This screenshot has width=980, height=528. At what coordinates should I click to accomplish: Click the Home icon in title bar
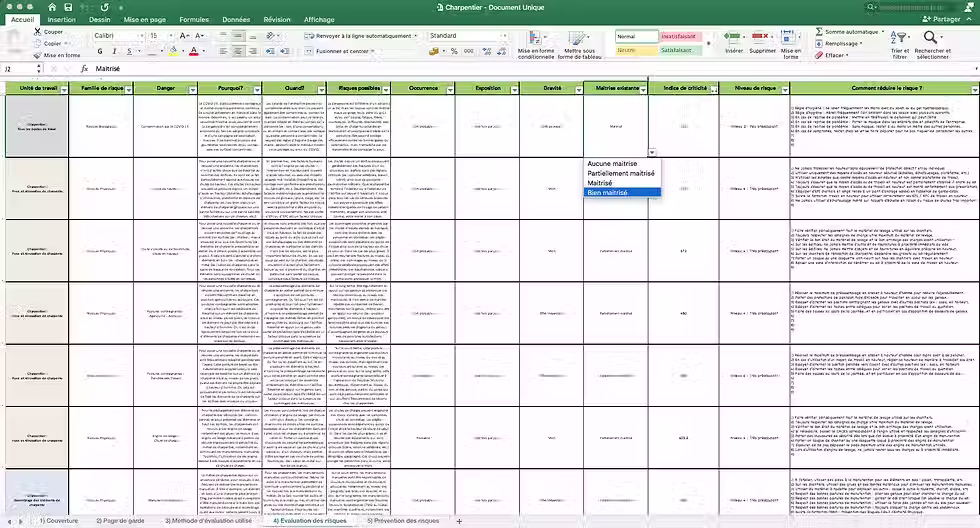coord(52,7)
